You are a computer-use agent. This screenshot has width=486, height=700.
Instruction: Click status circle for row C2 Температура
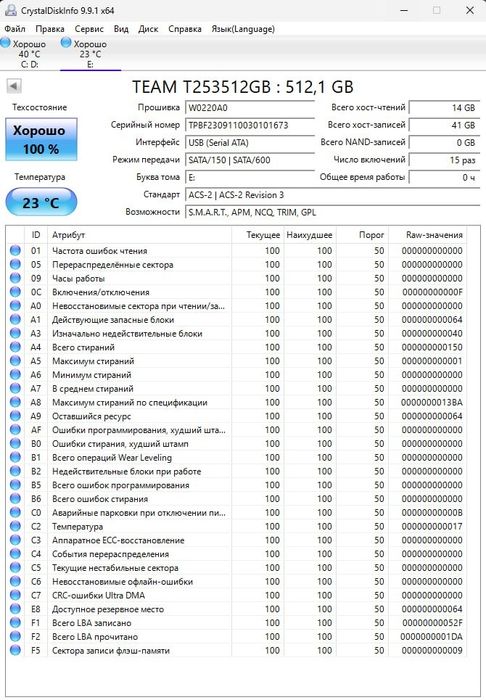point(15,526)
